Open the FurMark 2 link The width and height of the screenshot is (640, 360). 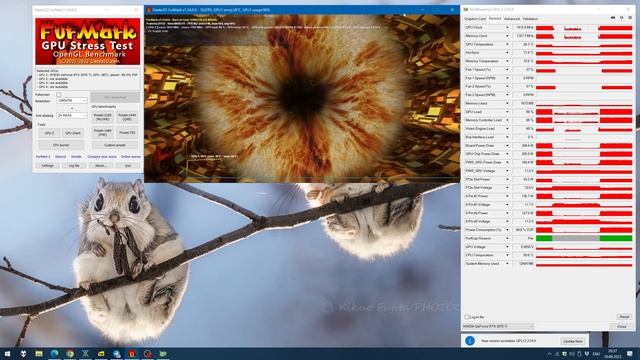point(43,157)
